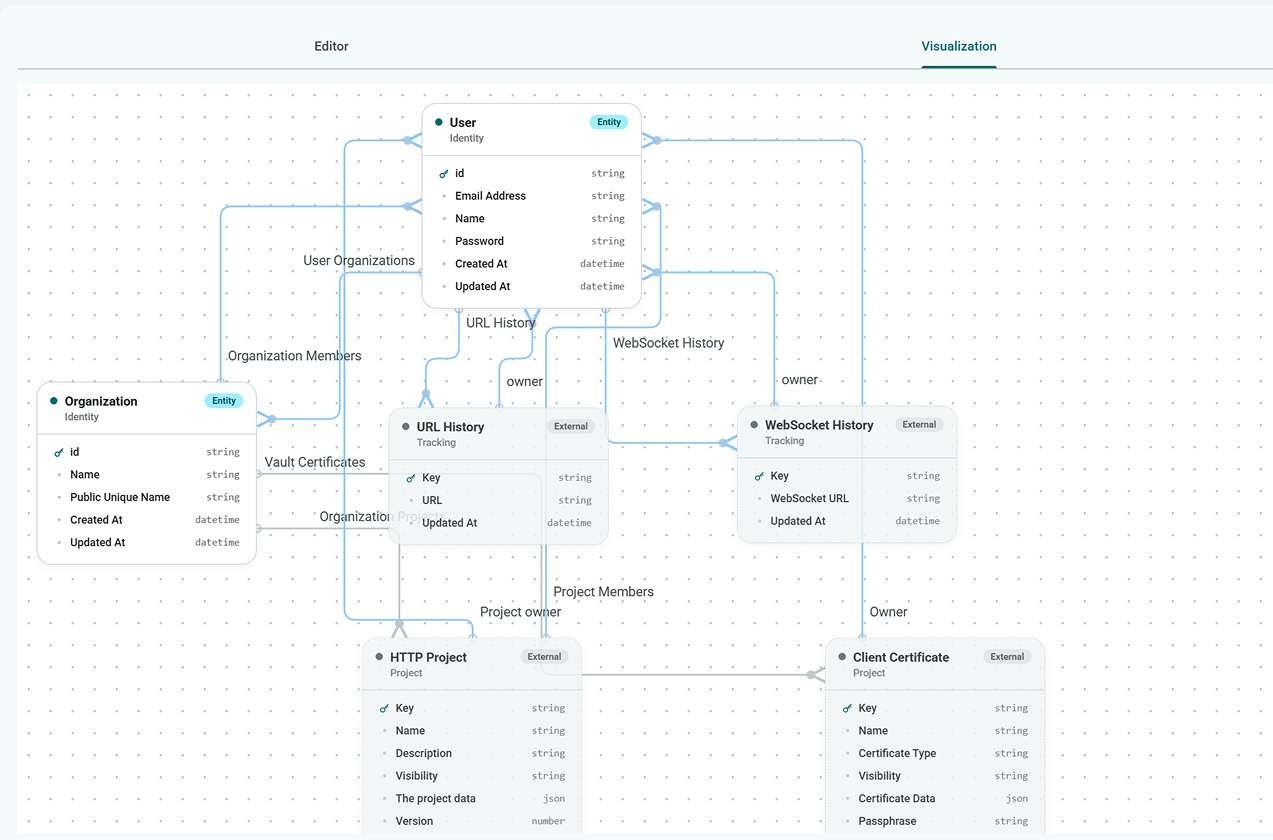Click the Created At field in User

point(532,264)
